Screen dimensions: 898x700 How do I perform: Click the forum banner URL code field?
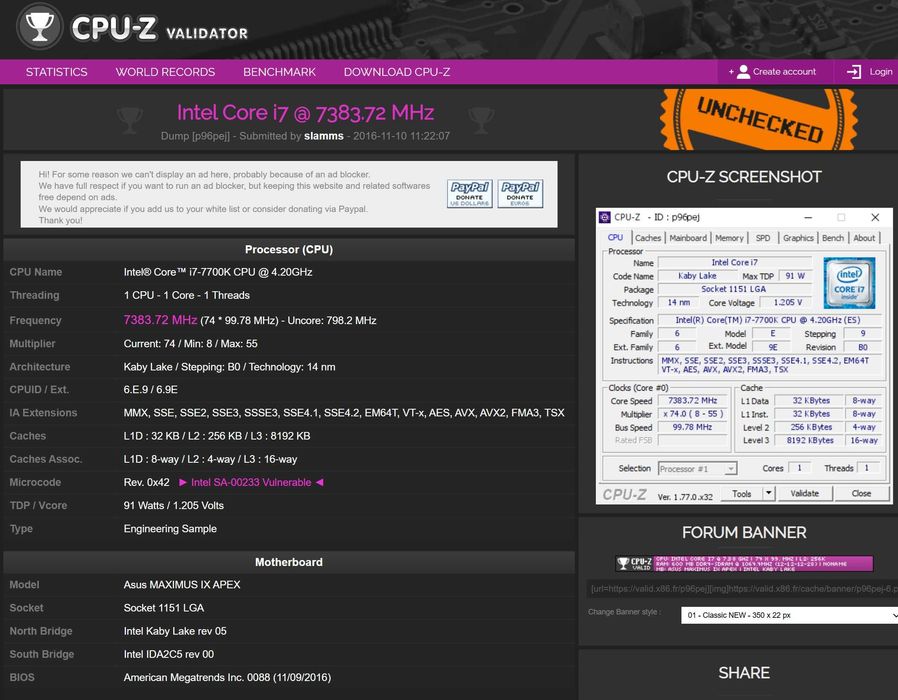click(742, 589)
